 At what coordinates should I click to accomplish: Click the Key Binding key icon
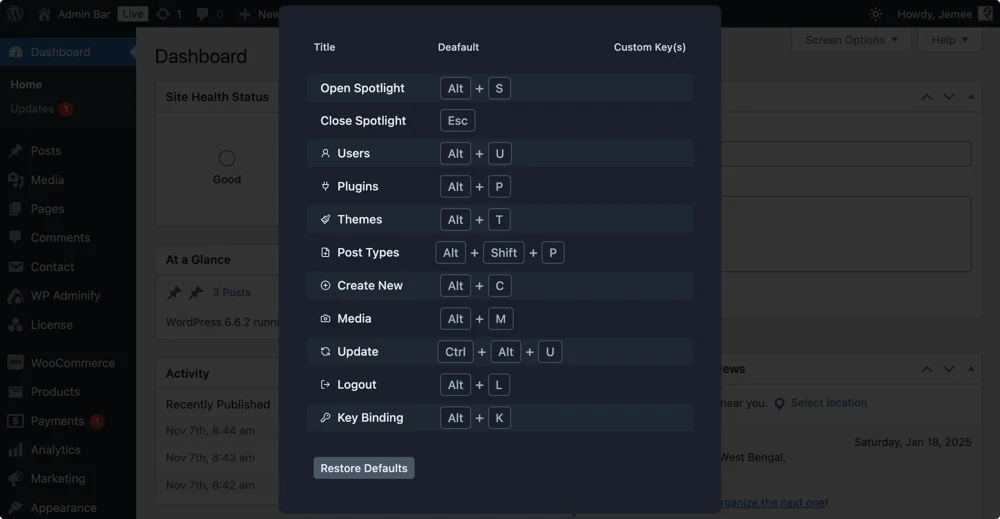pyautogui.click(x=325, y=418)
